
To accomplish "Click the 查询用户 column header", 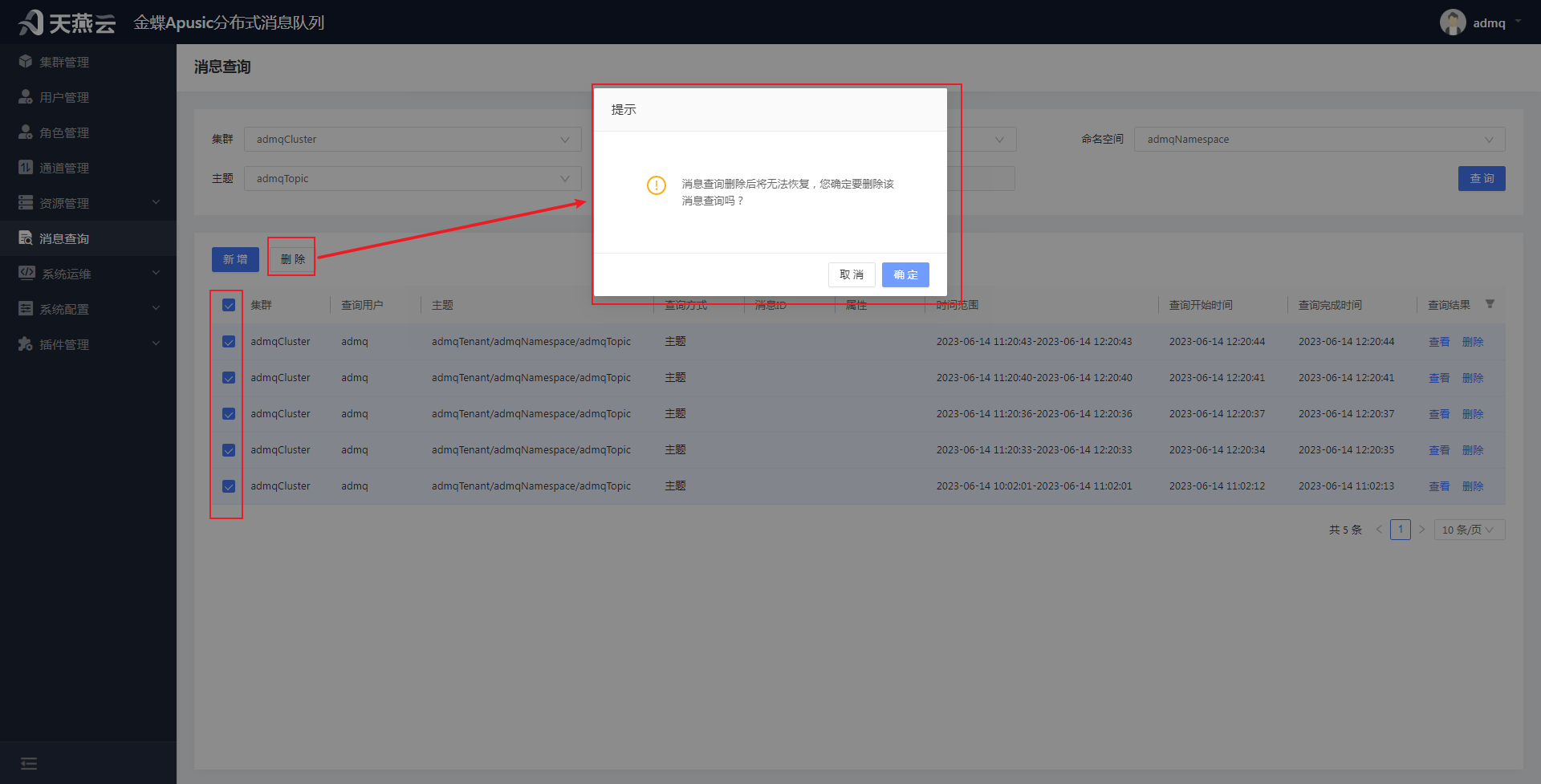I will pyautogui.click(x=362, y=305).
